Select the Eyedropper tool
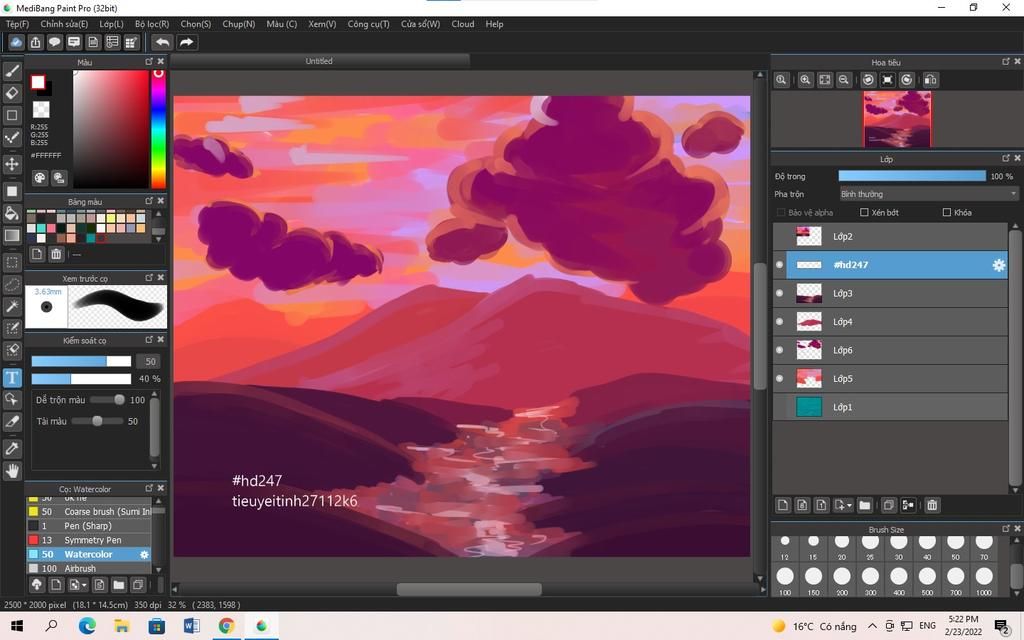The width and height of the screenshot is (1024, 640). [12, 449]
